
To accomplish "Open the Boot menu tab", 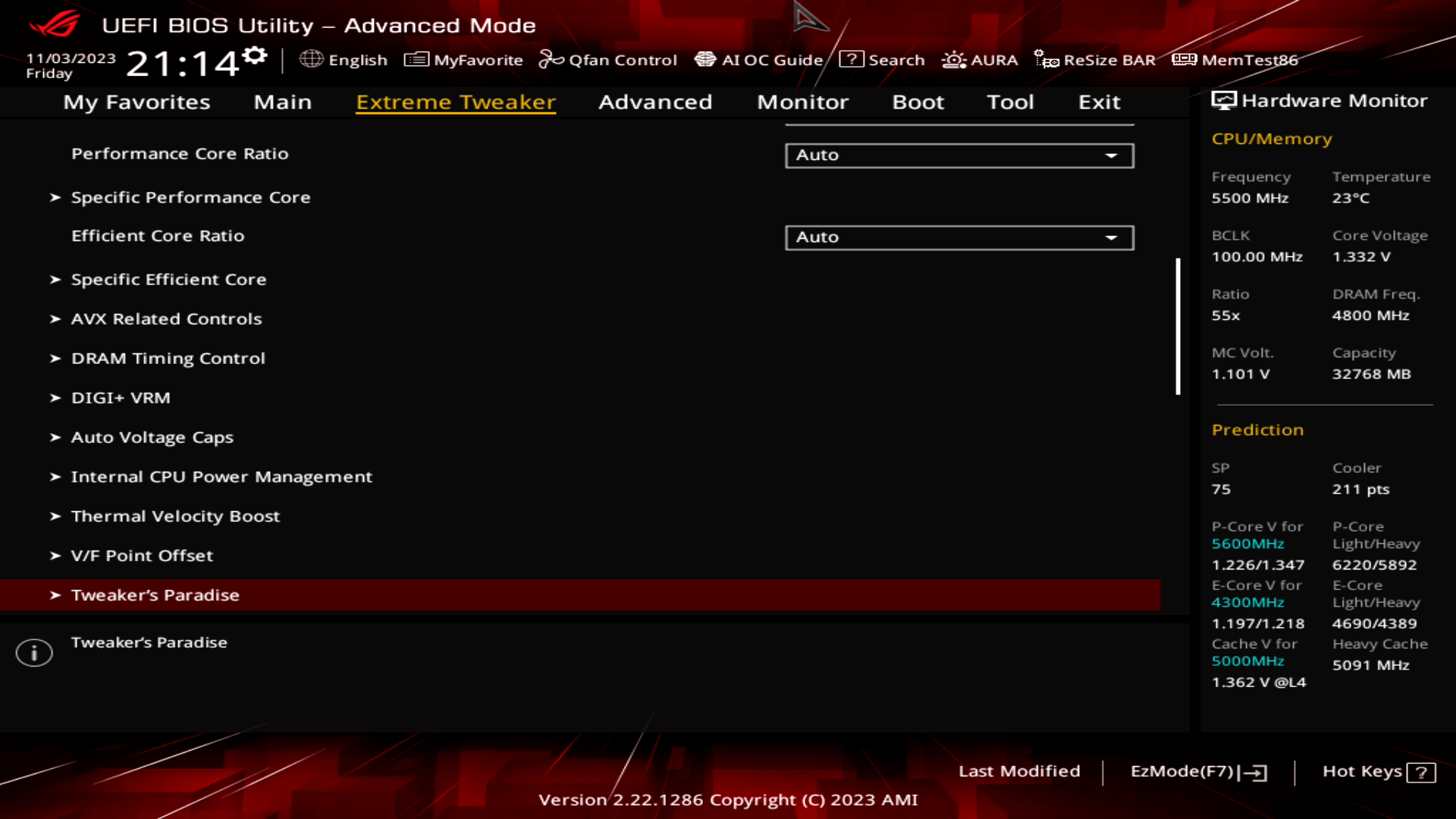I will click(x=918, y=102).
